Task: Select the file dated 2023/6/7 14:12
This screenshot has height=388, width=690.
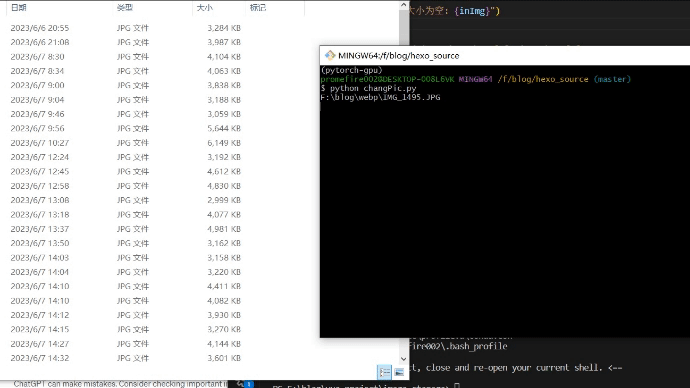Action: click(x=40, y=315)
